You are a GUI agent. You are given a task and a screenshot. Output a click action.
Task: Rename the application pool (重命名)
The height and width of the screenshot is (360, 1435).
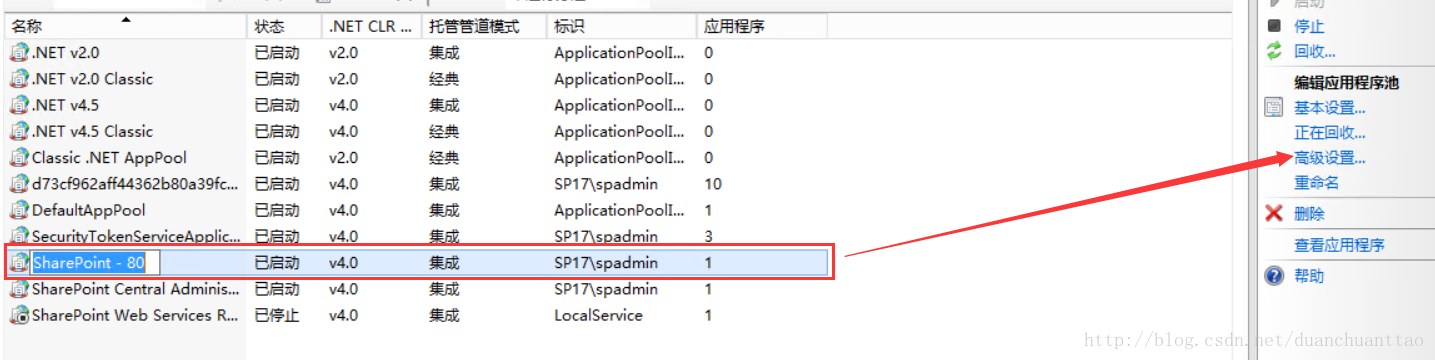1317,183
